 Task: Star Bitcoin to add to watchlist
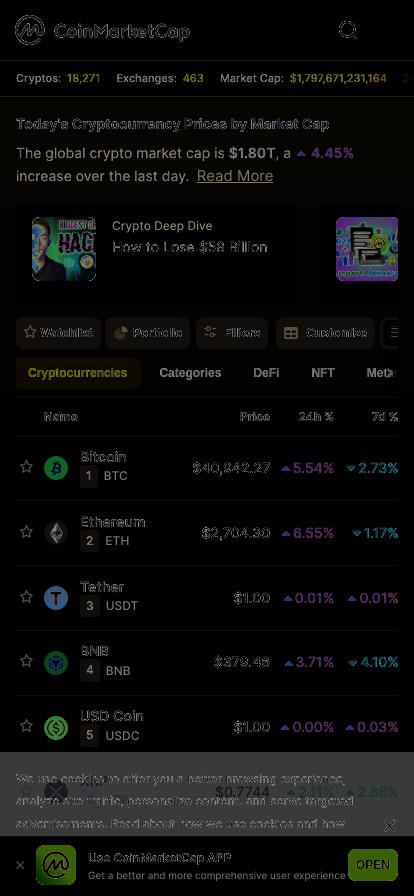(x=26, y=467)
